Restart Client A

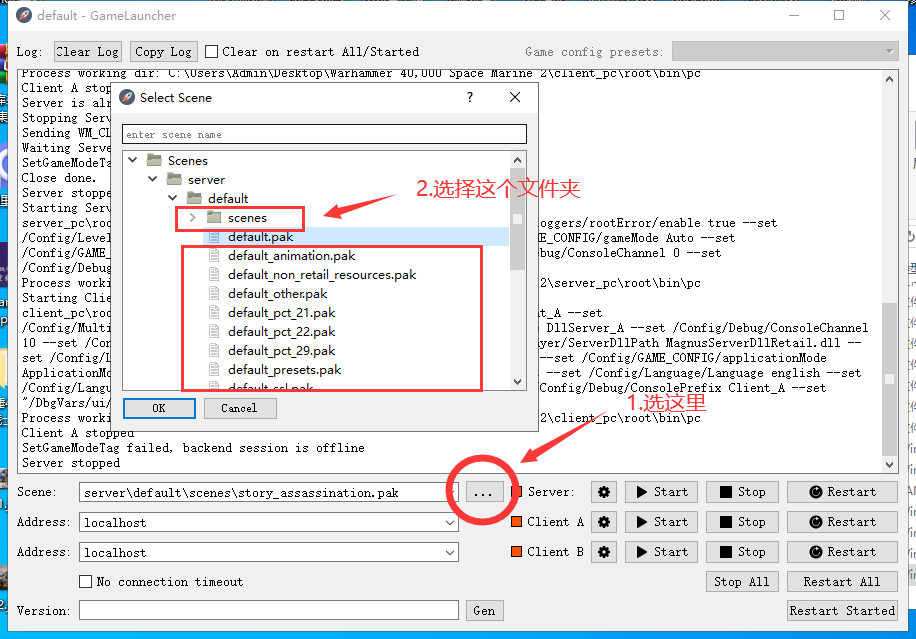[x=842, y=522]
